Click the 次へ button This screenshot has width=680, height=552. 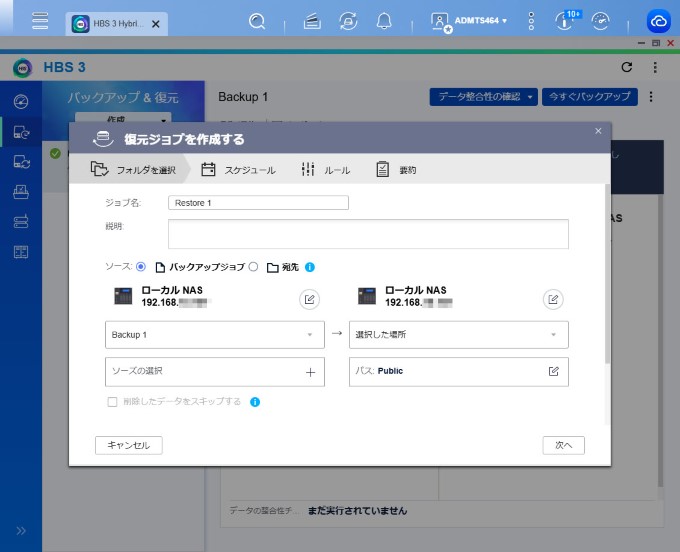[564, 445]
